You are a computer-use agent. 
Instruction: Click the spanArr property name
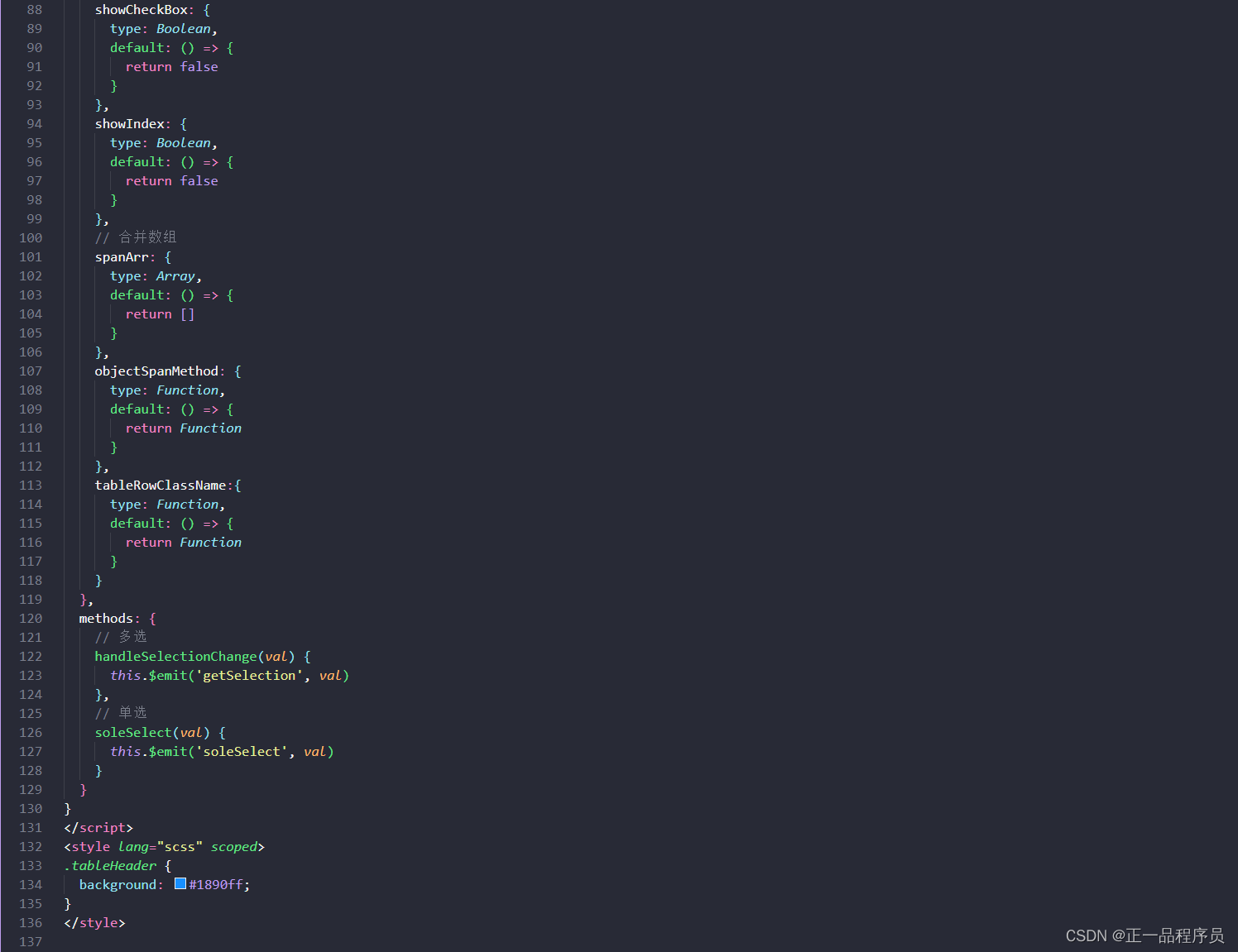(122, 257)
